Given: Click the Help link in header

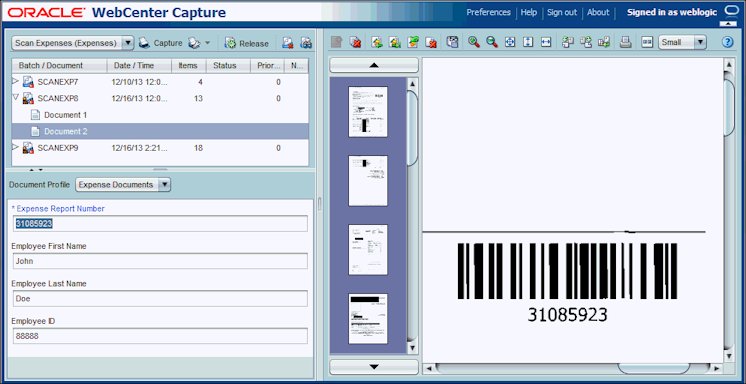Looking at the screenshot, I should click(x=529, y=12).
